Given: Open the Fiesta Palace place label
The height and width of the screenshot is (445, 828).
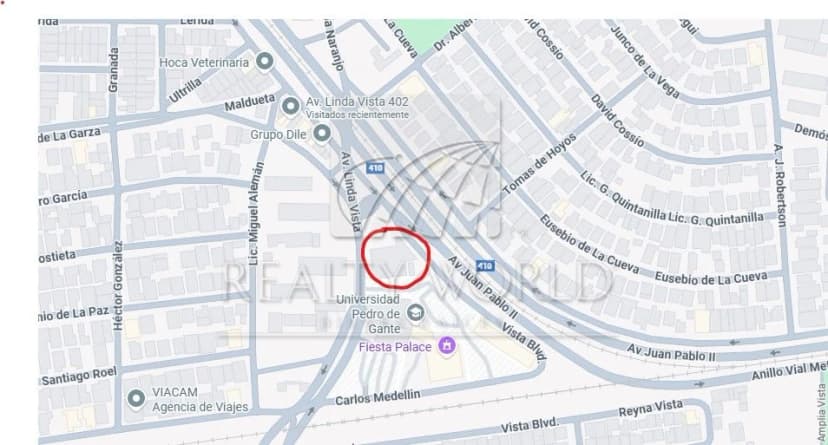Looking at the screenshot, I should 395,347.
